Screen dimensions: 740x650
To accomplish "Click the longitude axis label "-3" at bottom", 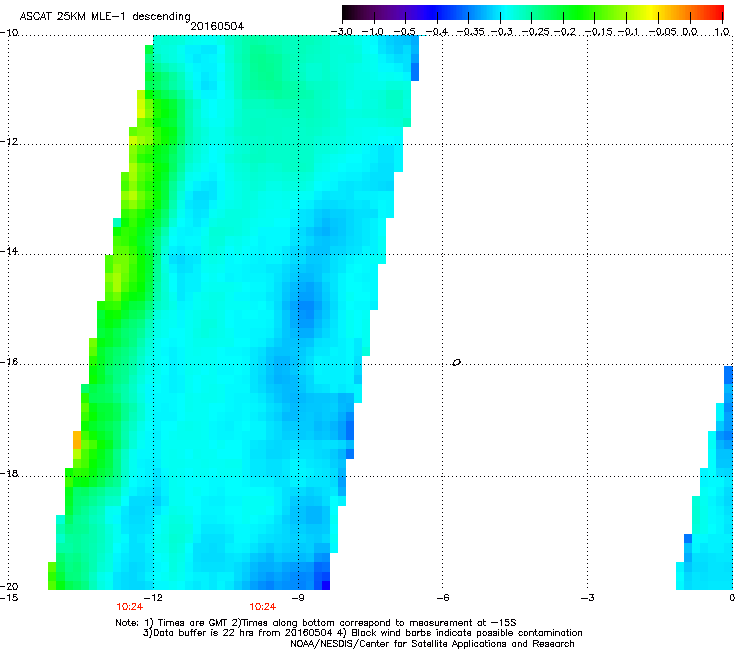I will 588,598.
